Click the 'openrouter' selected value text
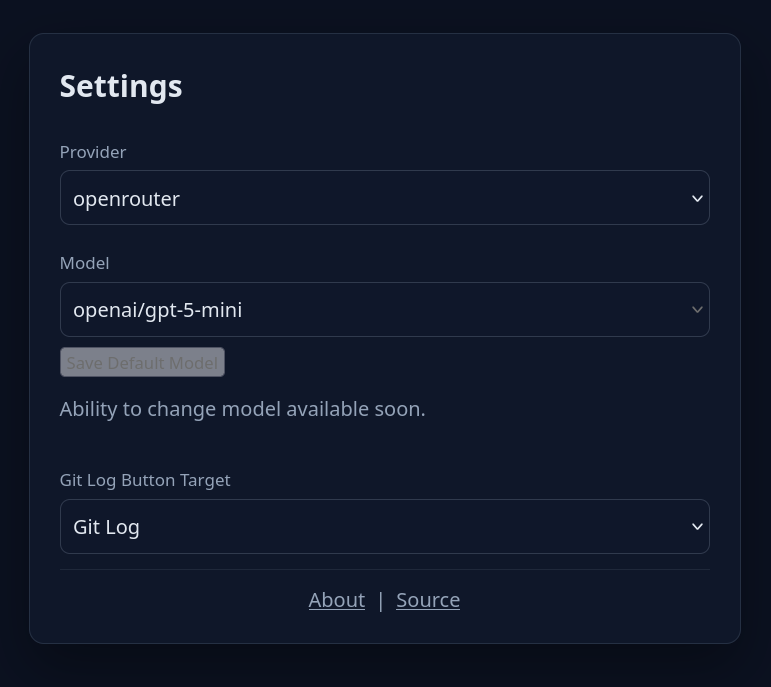771x687 pixels. coord(126,199)
